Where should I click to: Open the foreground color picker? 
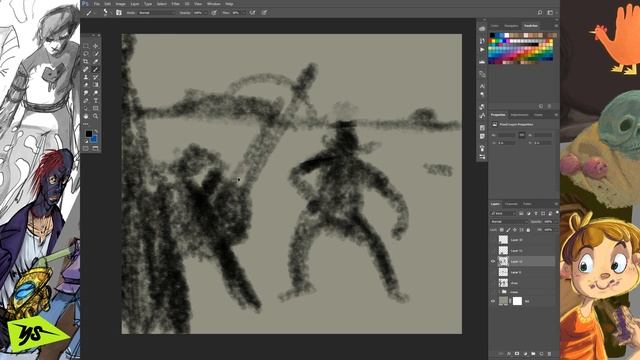[89, 134]
